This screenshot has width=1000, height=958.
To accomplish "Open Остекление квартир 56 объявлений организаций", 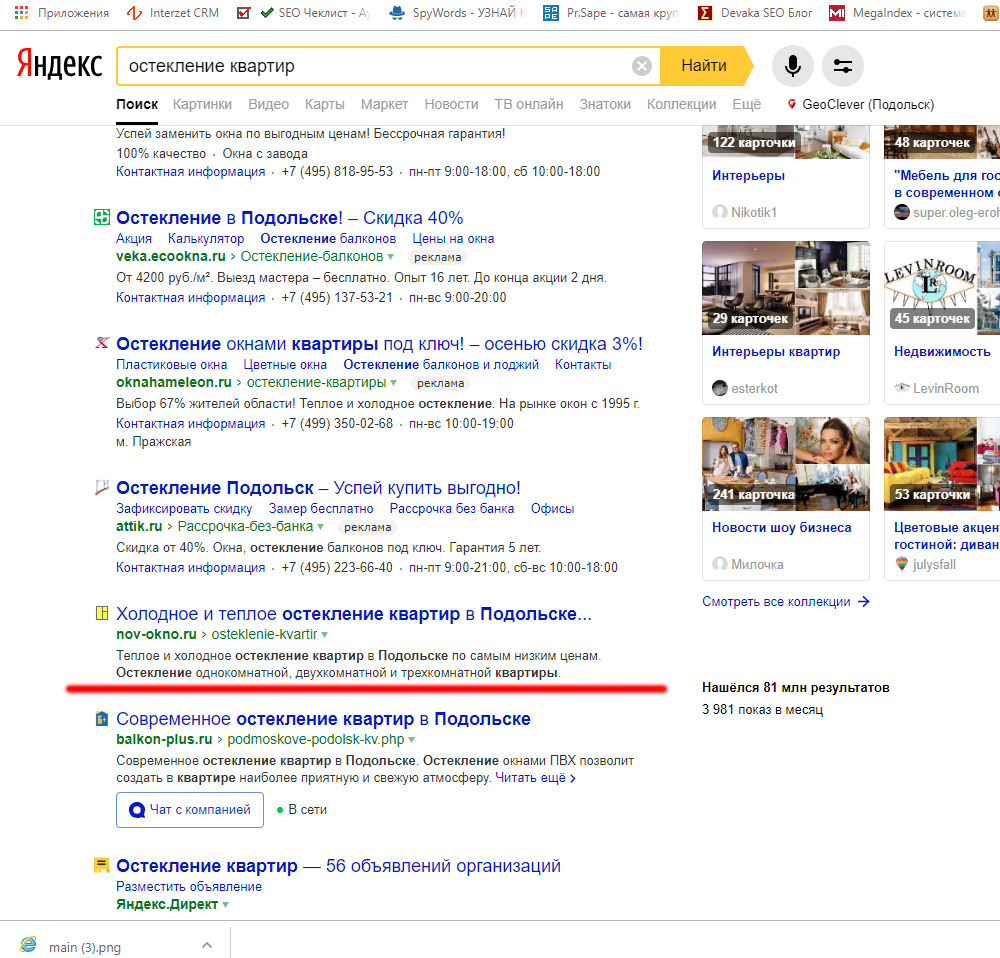I will pos(339,866).
